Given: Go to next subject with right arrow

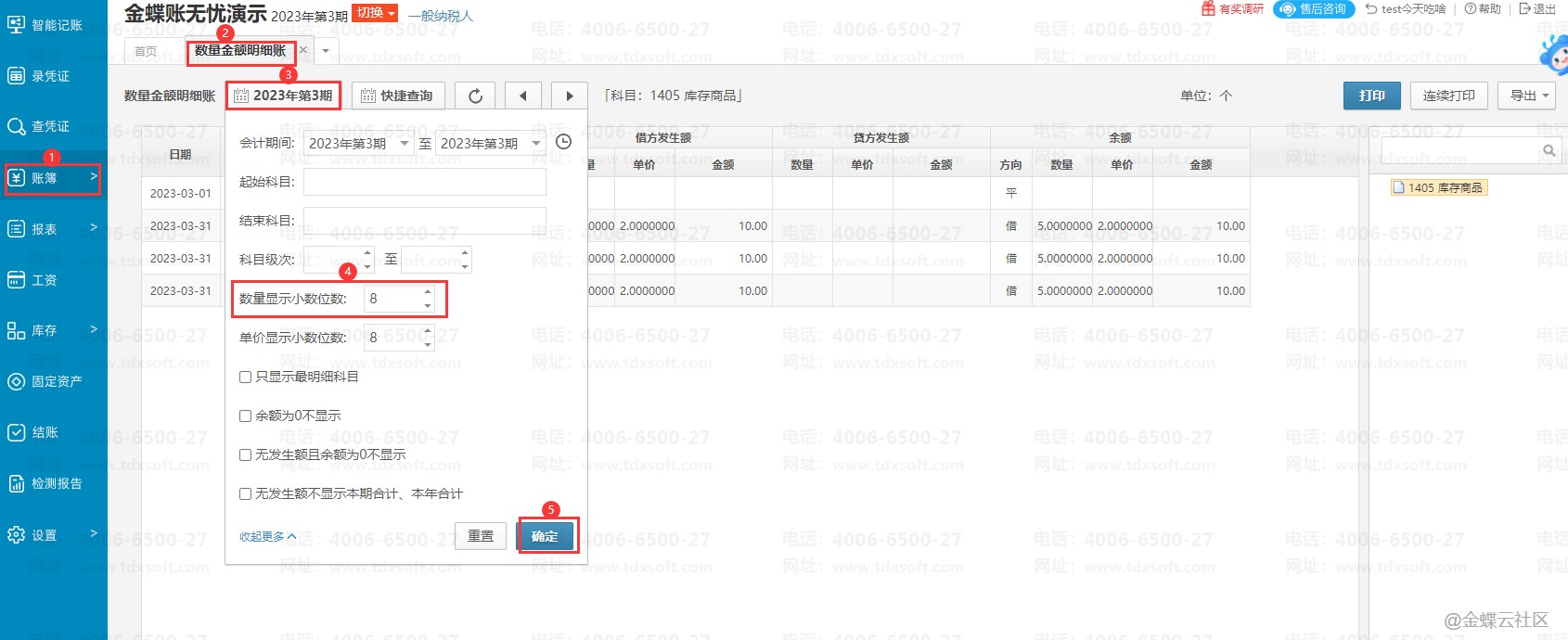Looking at the screenshot, I should (569, 96).
